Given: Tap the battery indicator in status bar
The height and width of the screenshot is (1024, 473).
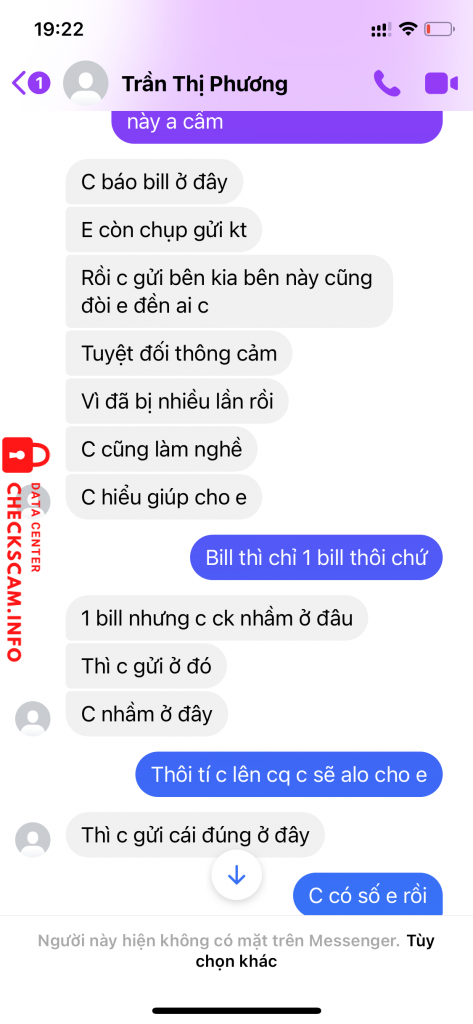Looking at the screenshot, I should point(439,29).
